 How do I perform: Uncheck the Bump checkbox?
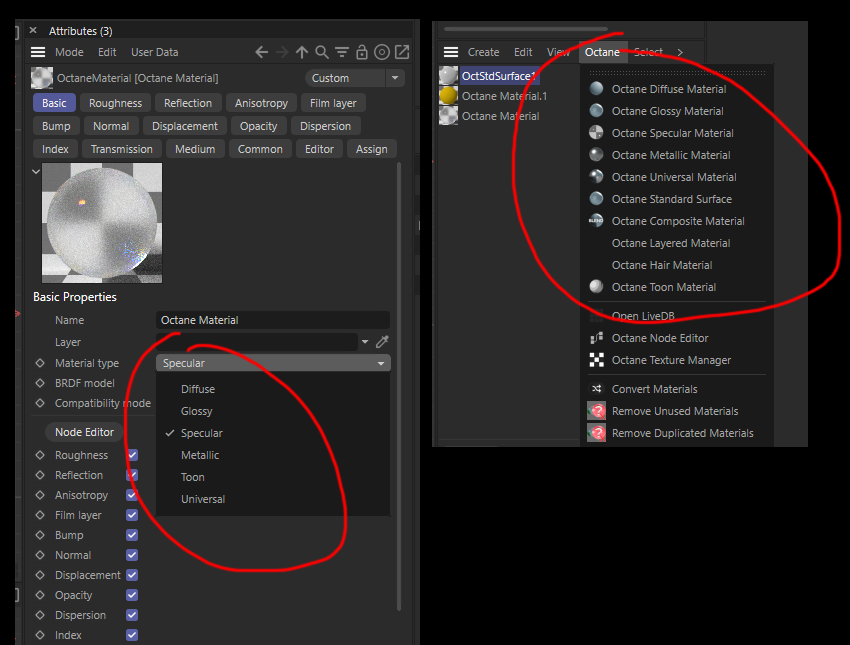click(x=132, y=535)
